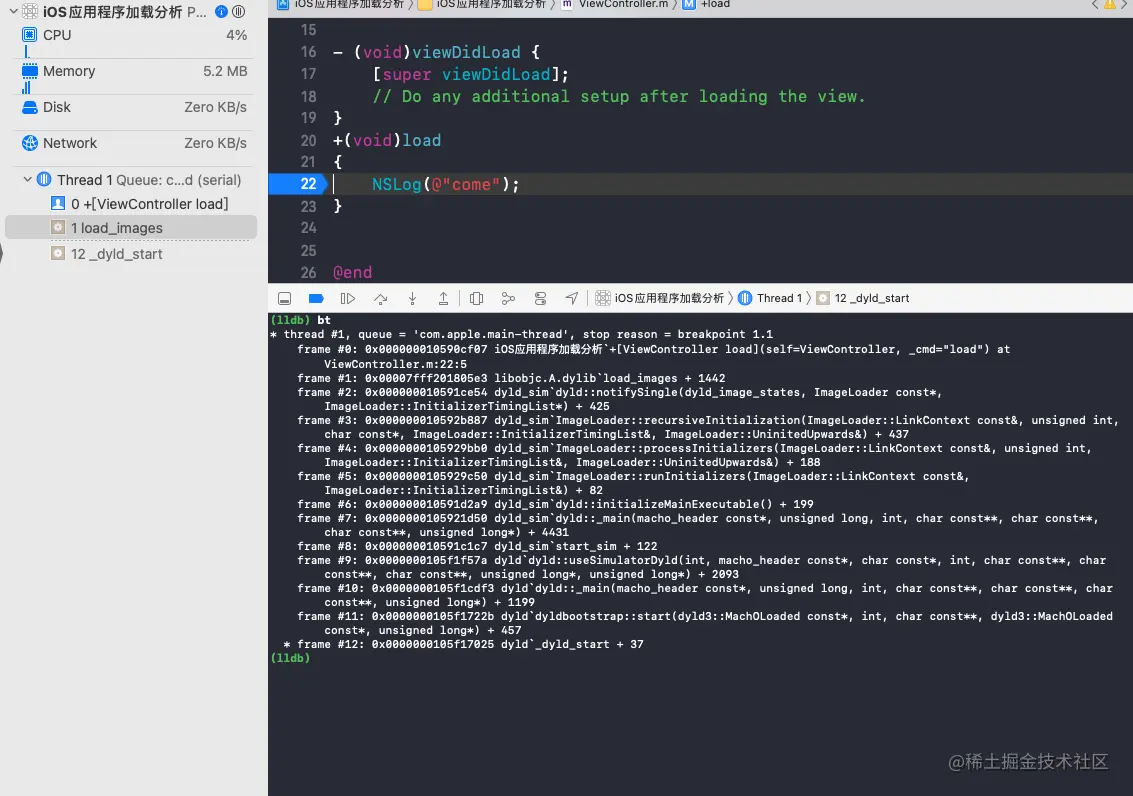Click the process view options icon
Image resolution: width=1133 pixels, height=796 pixels.
tap(238, 12)
